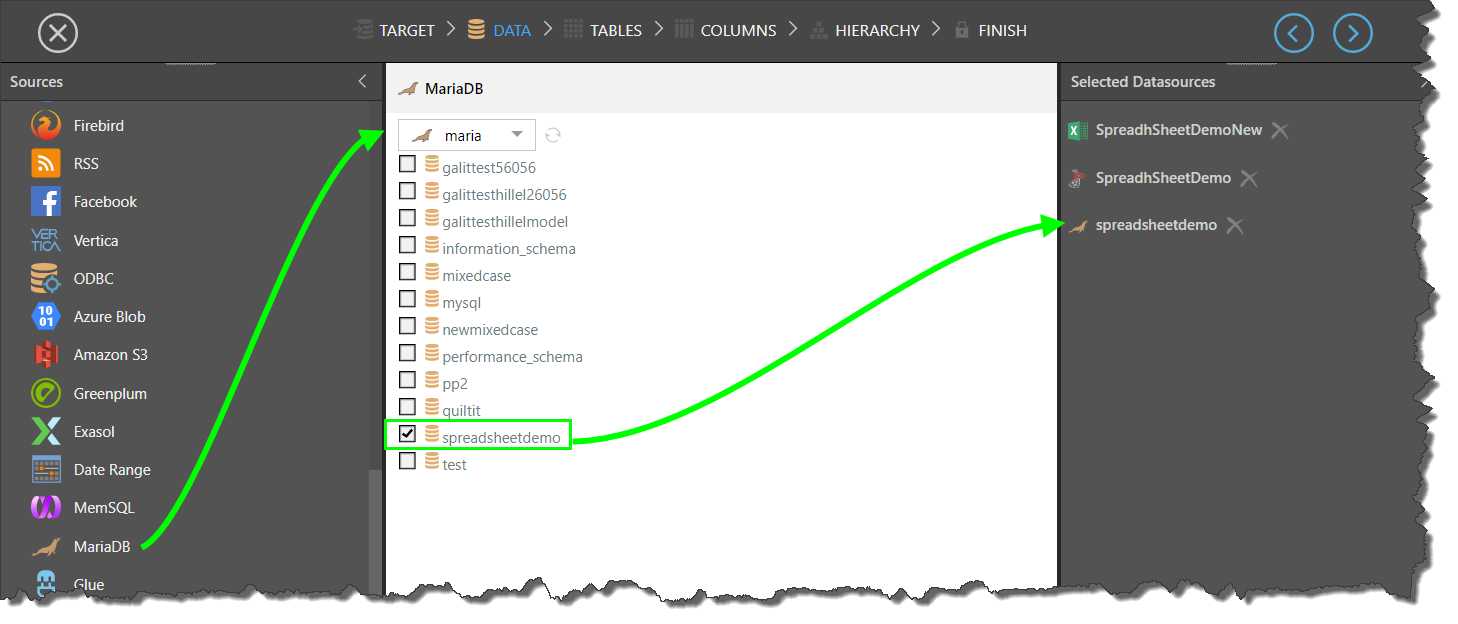The height and width of the screenshot is (624, 1458).
Task: Check the galittesthillelmodel checkbox
Action: (408, 218)
